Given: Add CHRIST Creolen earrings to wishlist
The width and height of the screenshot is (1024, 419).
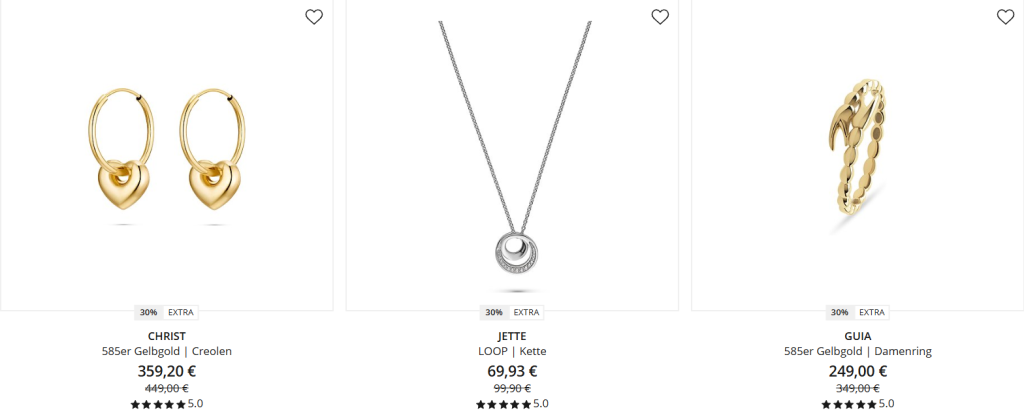Looking at the screenshot, I should coord(314,17).
